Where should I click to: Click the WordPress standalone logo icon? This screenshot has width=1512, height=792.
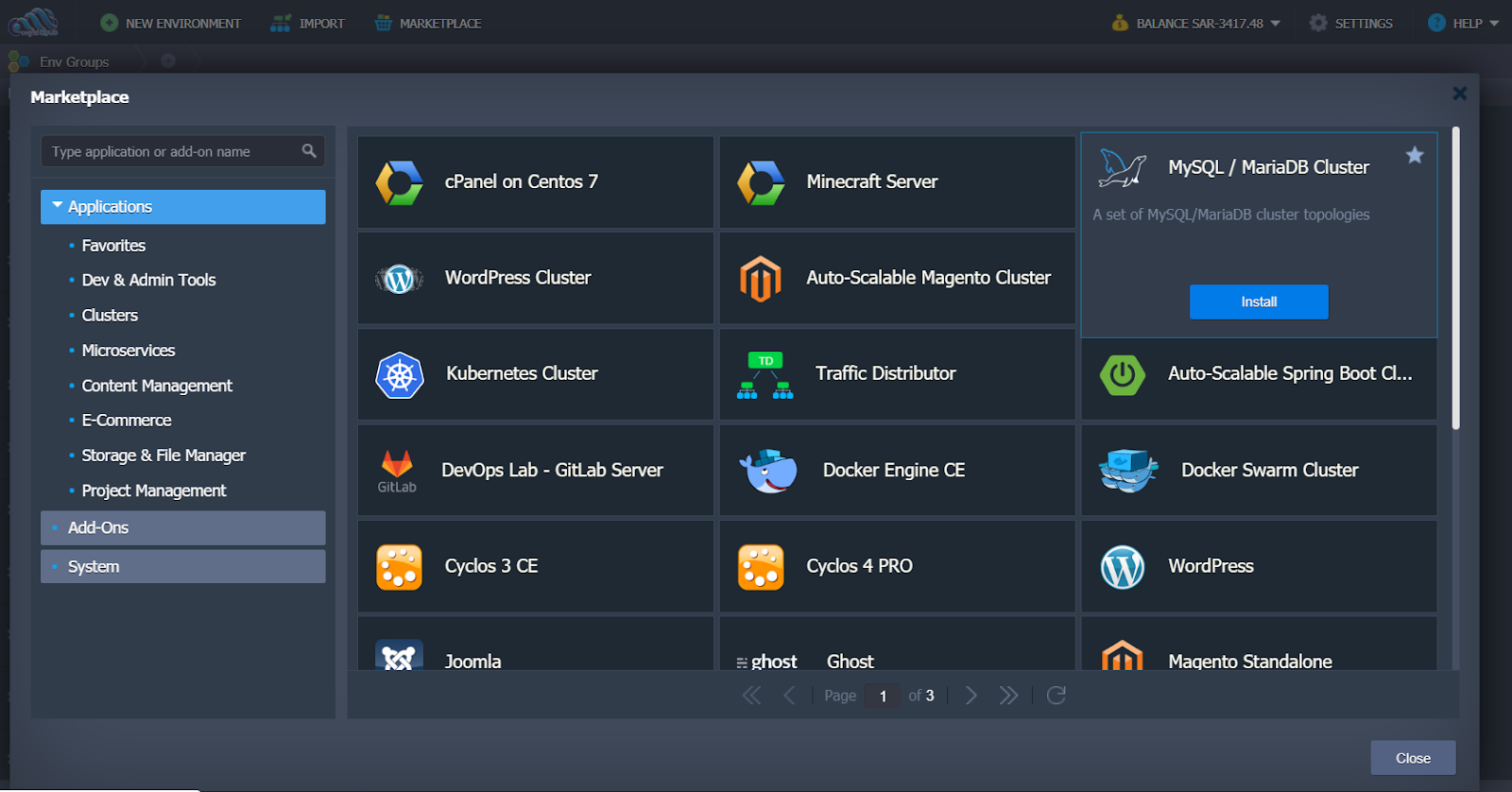coord(1123,567)
